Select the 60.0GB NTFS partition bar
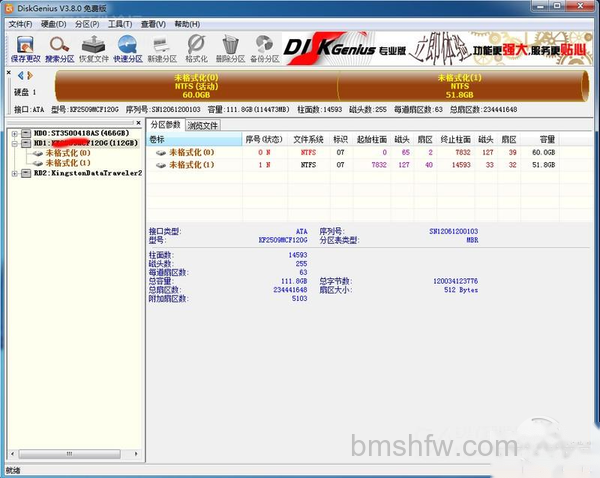 (196, 86)
